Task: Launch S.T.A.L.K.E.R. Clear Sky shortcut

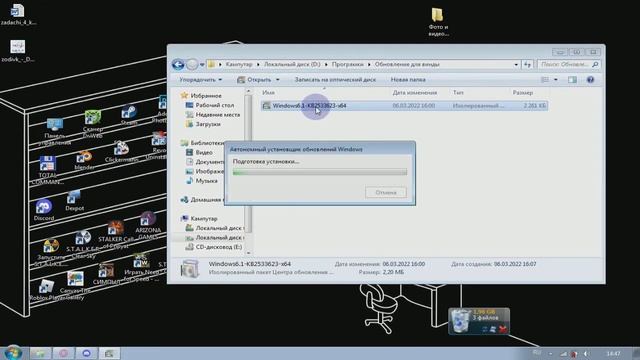Action: 83,245
